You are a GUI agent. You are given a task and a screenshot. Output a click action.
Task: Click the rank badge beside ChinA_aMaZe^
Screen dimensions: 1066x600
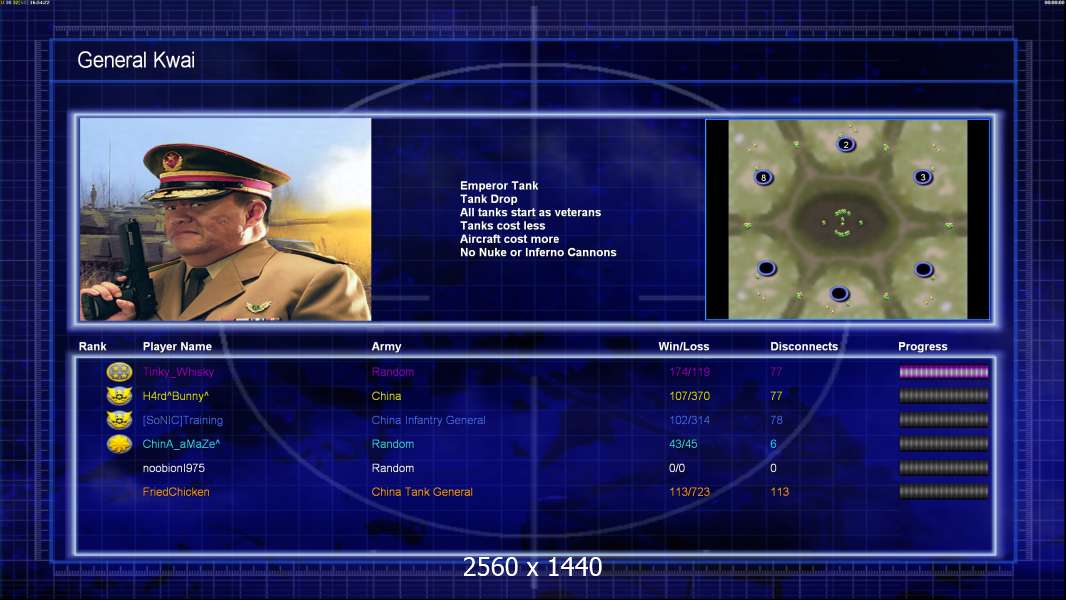pyautogui.click(x=119, y=444)
